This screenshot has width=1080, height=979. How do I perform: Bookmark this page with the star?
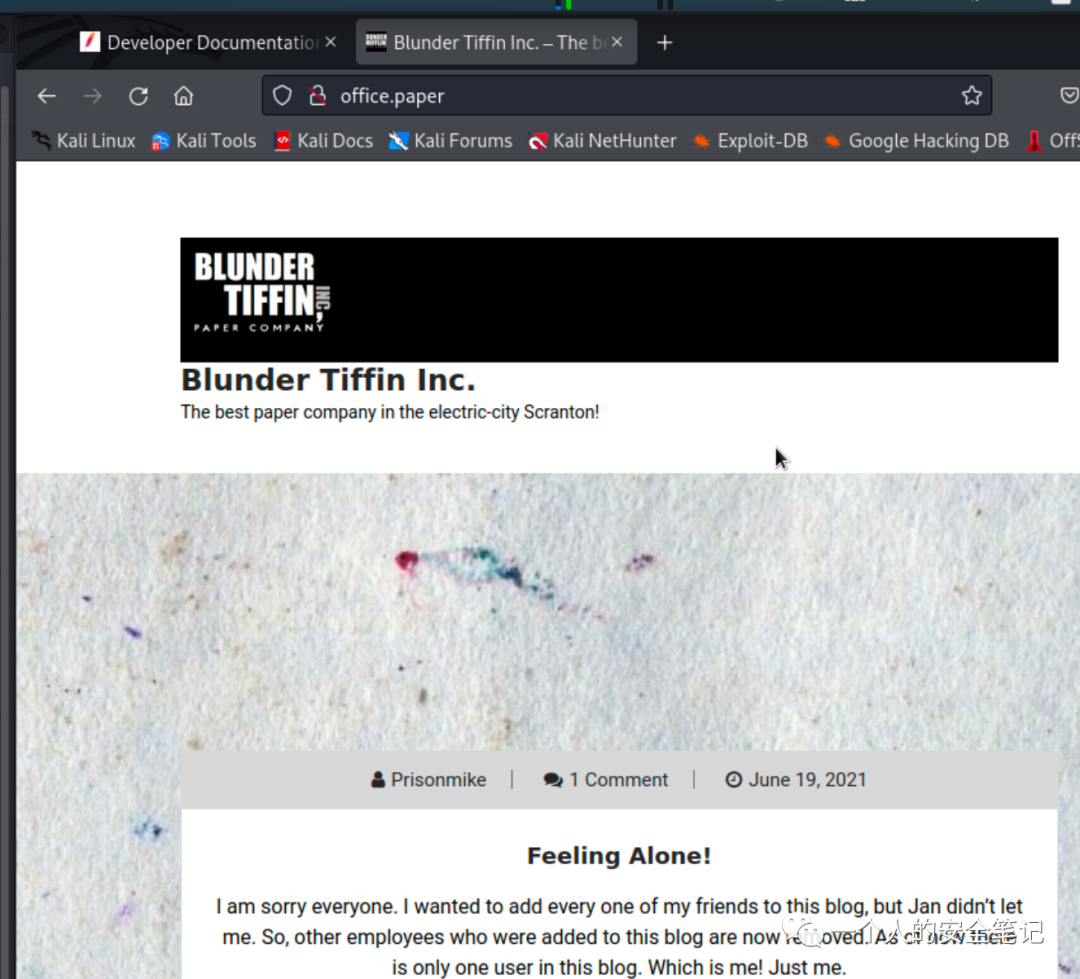(x=971, y=96)
